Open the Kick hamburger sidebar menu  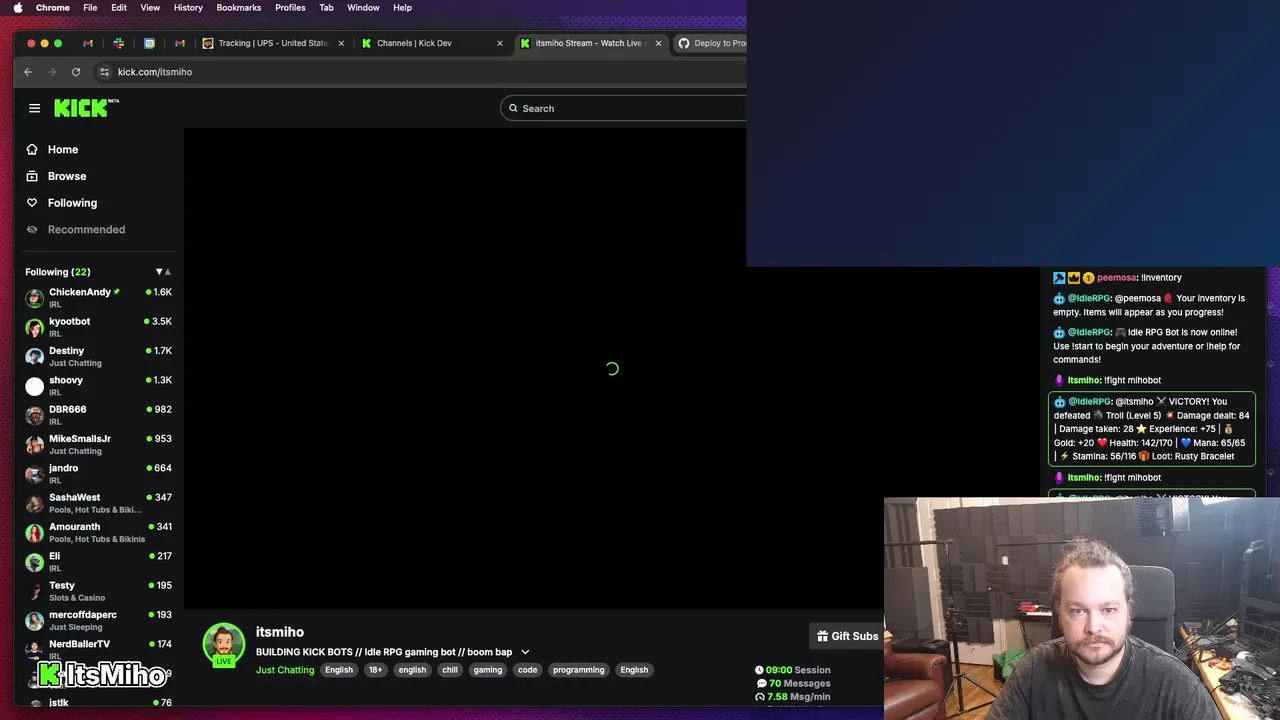tap(34, 108)
